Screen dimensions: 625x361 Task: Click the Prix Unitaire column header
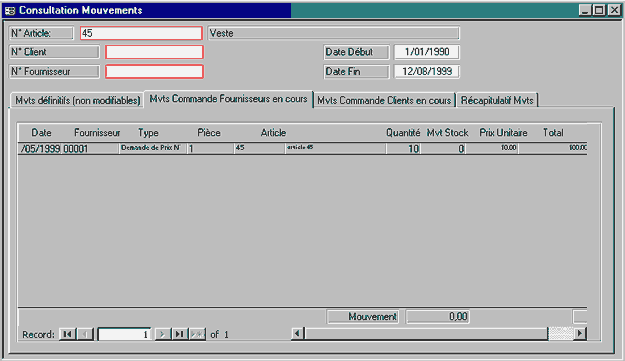pos(503,133)
